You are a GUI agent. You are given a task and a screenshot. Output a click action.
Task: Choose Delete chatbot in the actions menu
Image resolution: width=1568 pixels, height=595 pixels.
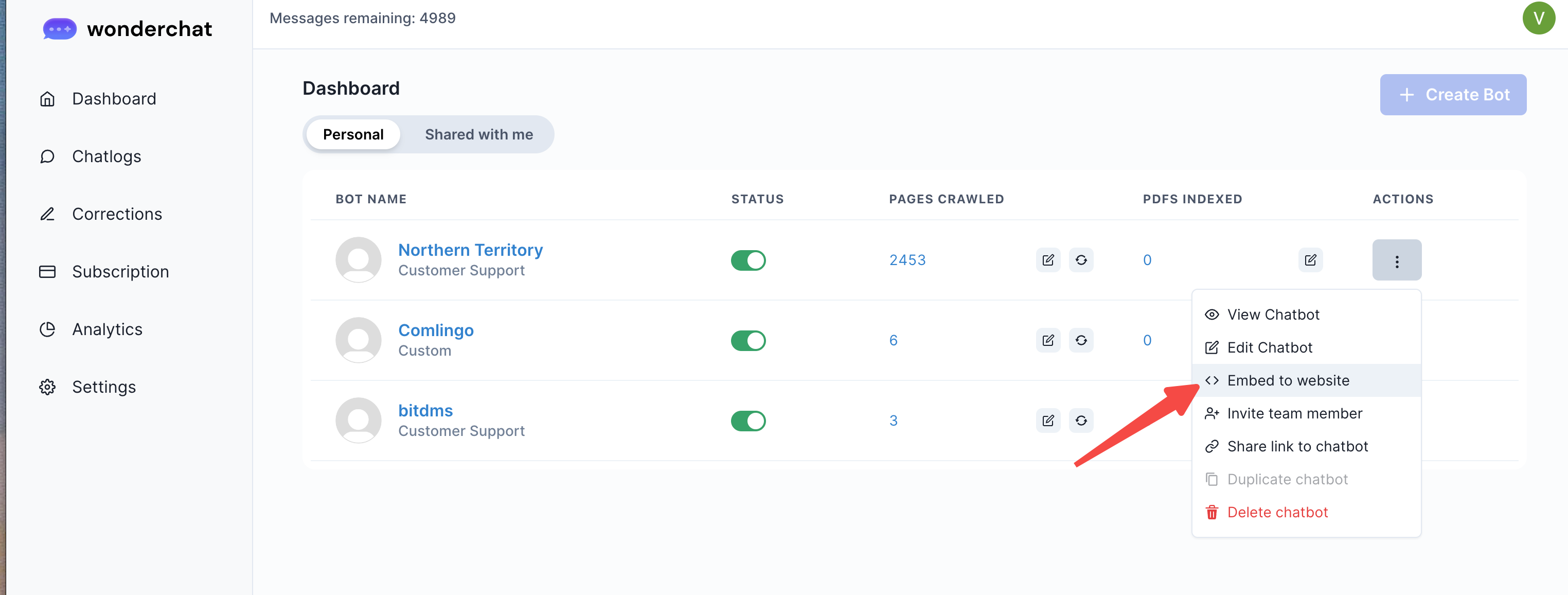point(1276,512)
